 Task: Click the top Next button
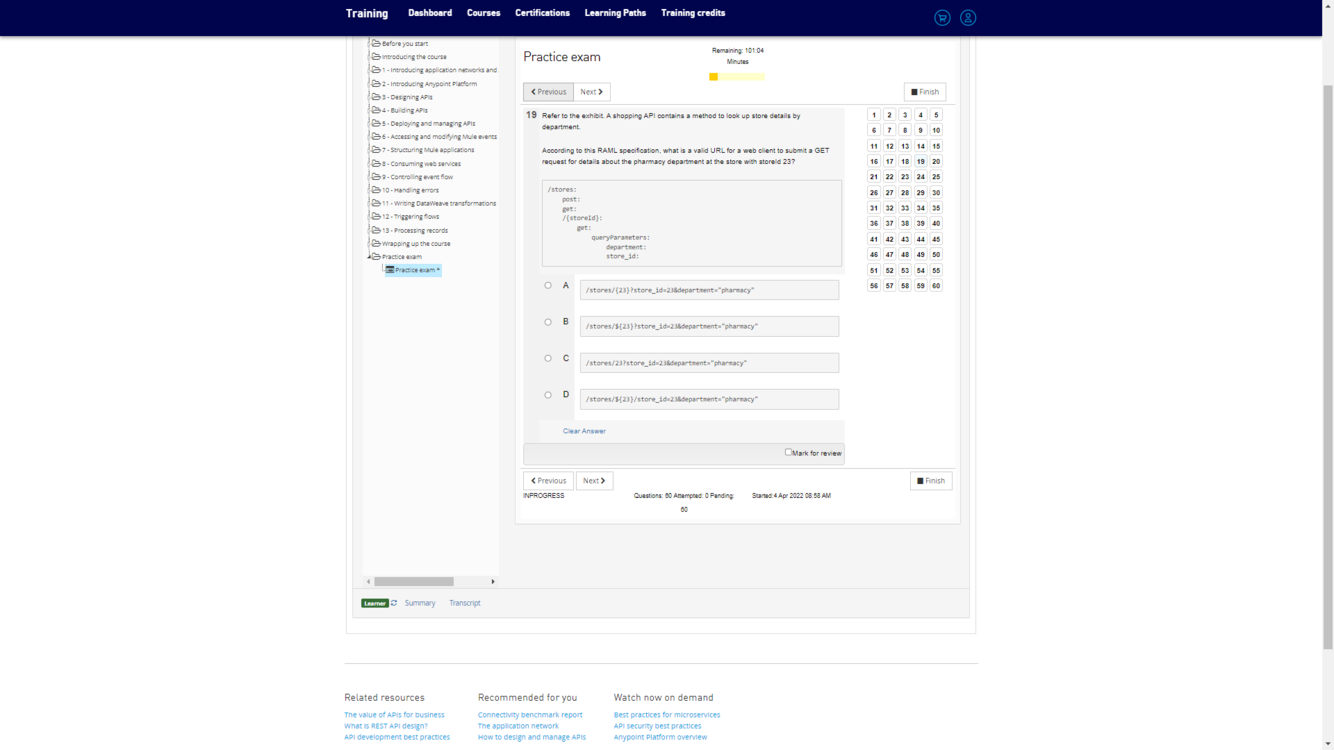tap(592, 92)
